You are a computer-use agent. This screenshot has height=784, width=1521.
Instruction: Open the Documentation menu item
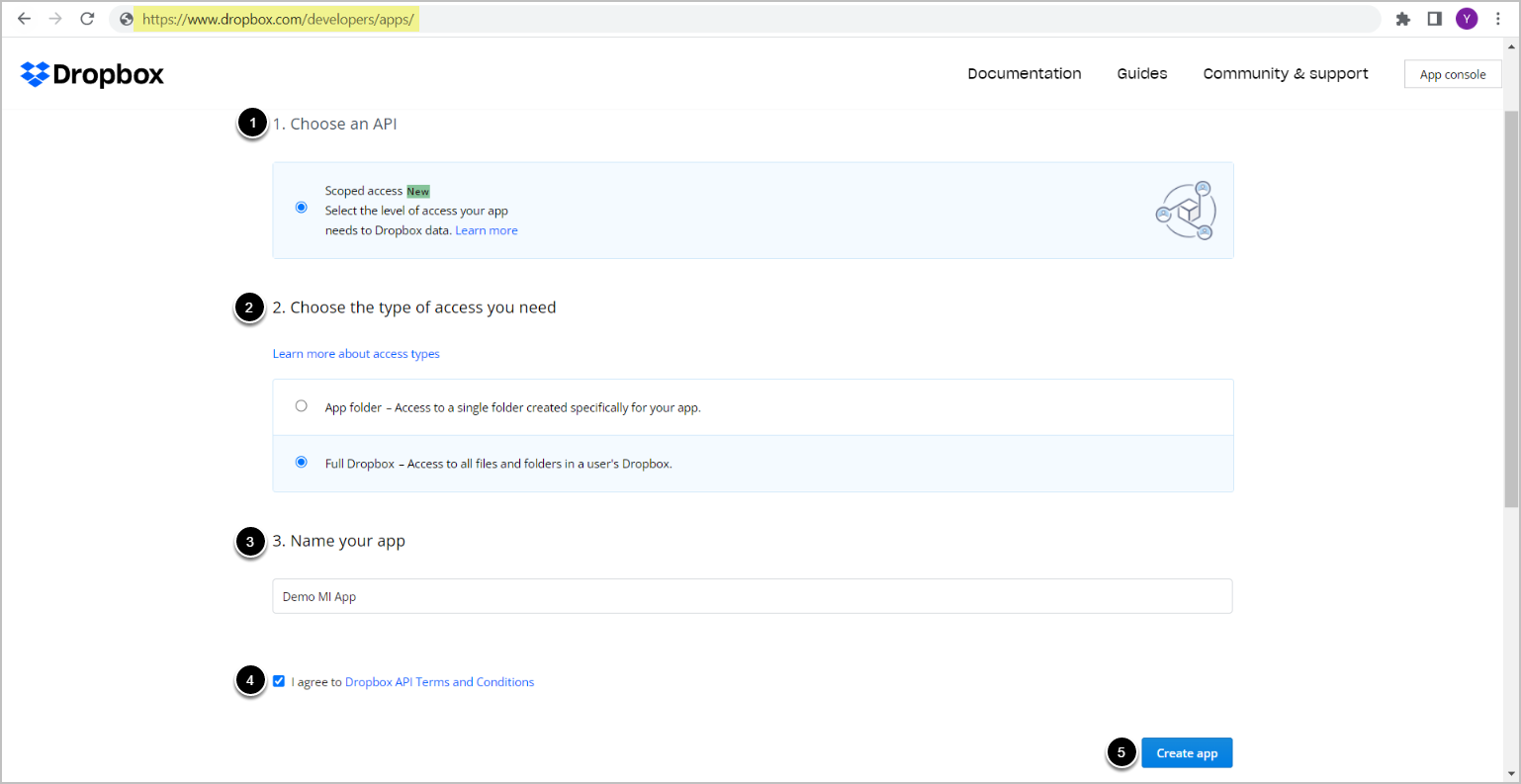(1024, 74)
